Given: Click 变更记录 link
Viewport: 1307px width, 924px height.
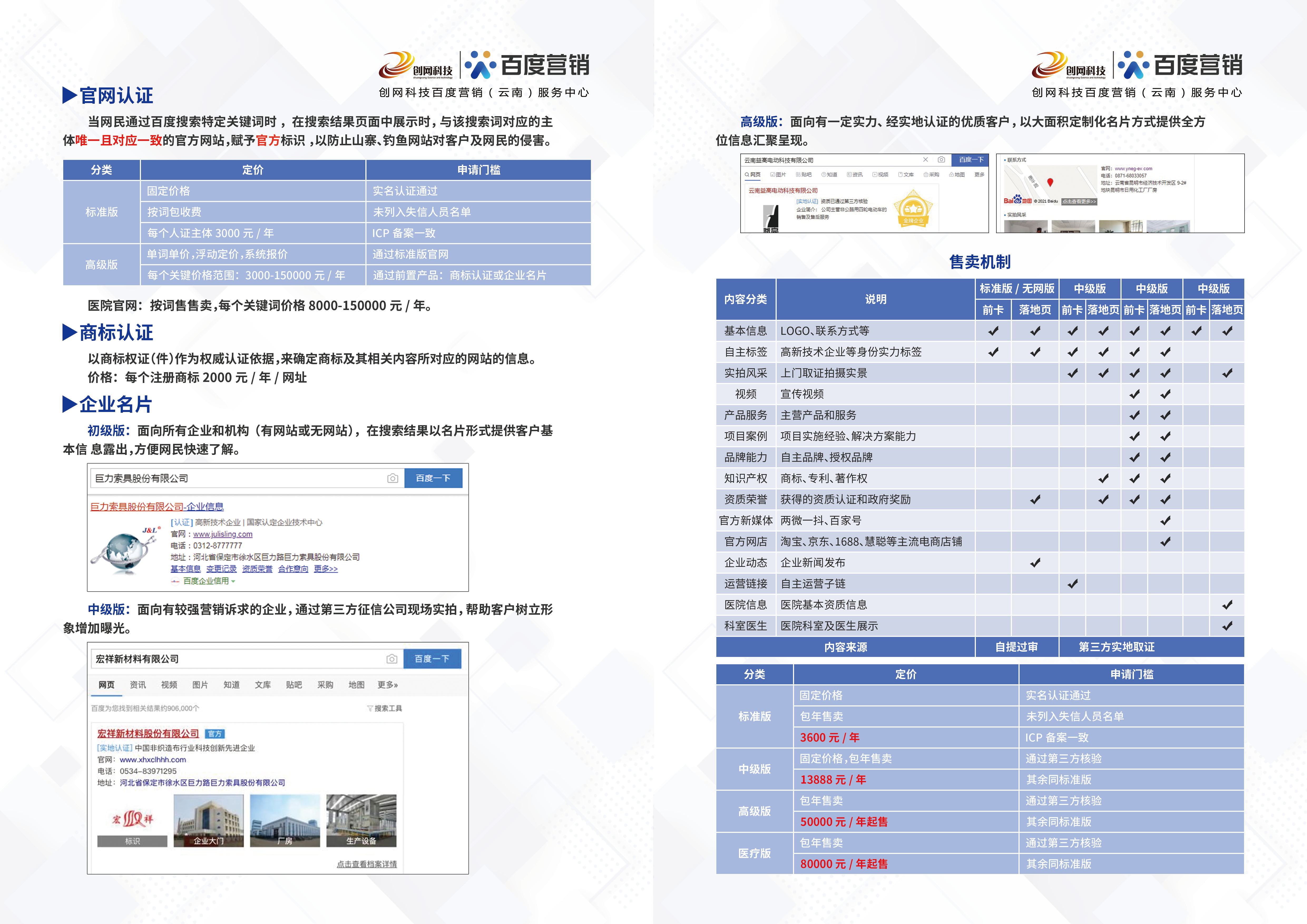Looking at the screenshot, I should 222,569.
